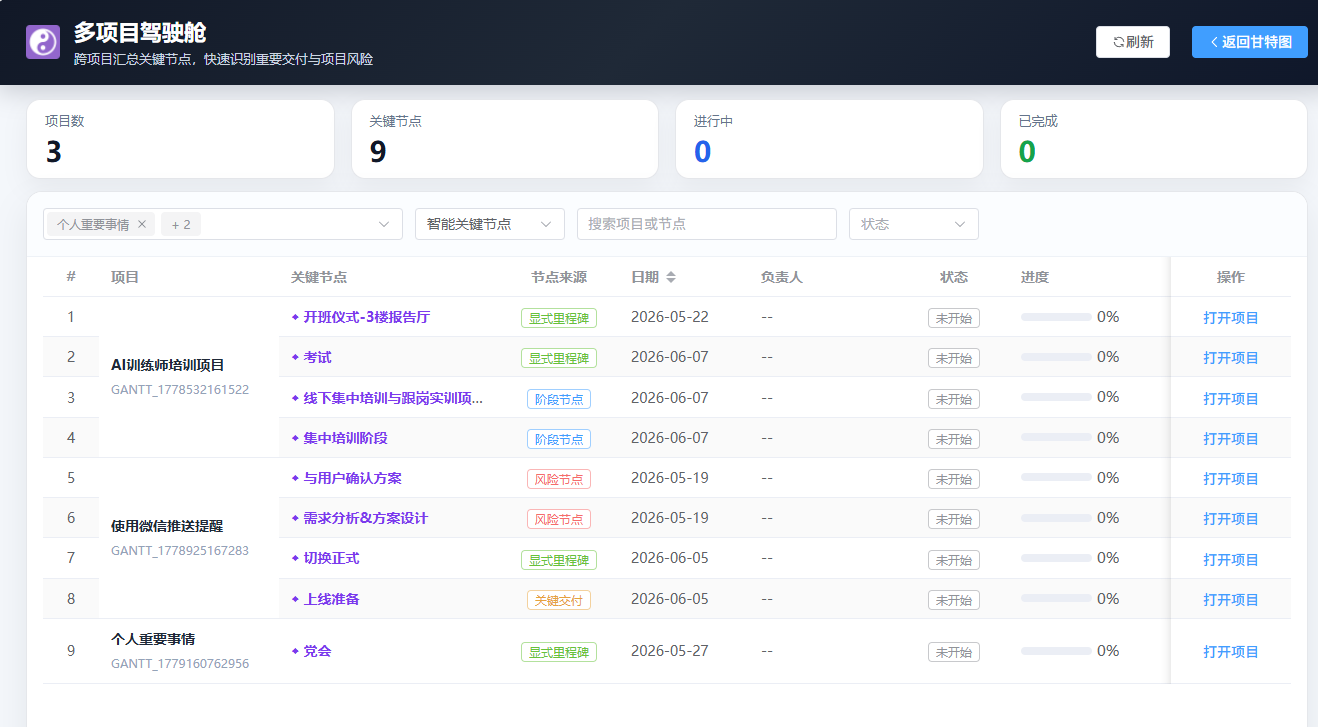Click the 集中培训阶段 node name
The height and width of the screenshot is (727, 1318).
click(346, 438)
